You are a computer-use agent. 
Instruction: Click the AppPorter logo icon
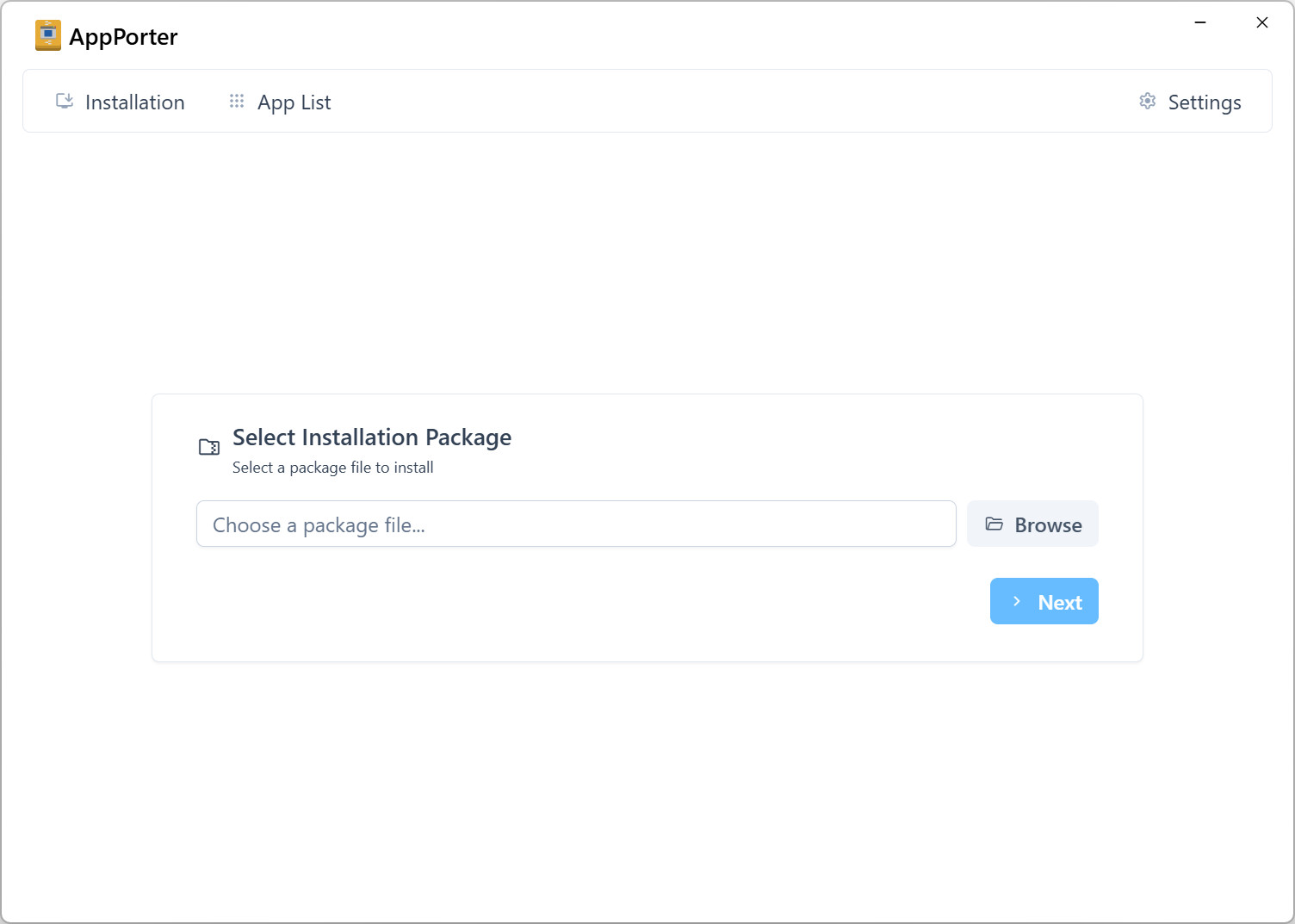[48, 35]
